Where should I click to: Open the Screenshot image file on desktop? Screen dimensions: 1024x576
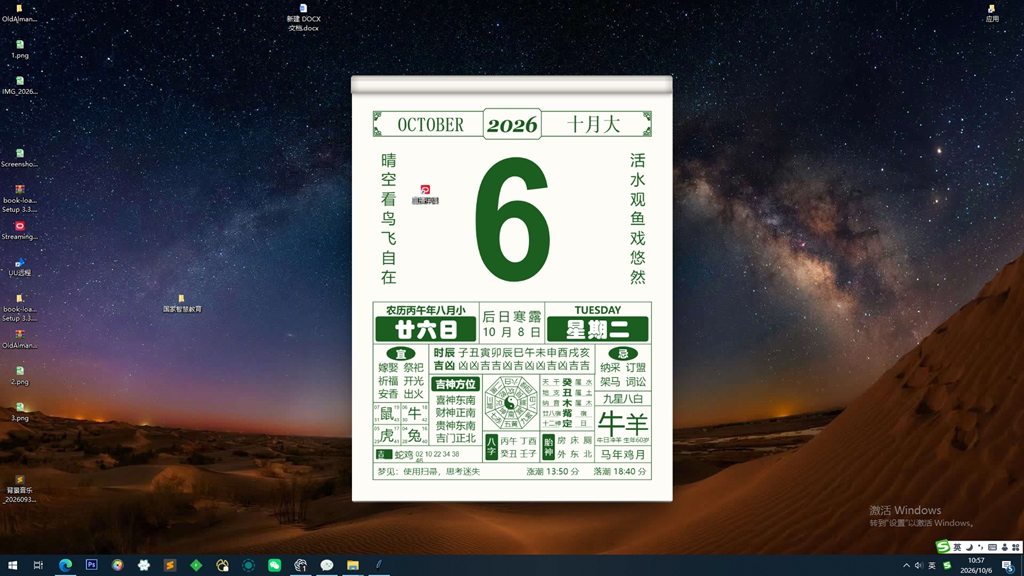point(20,158)
